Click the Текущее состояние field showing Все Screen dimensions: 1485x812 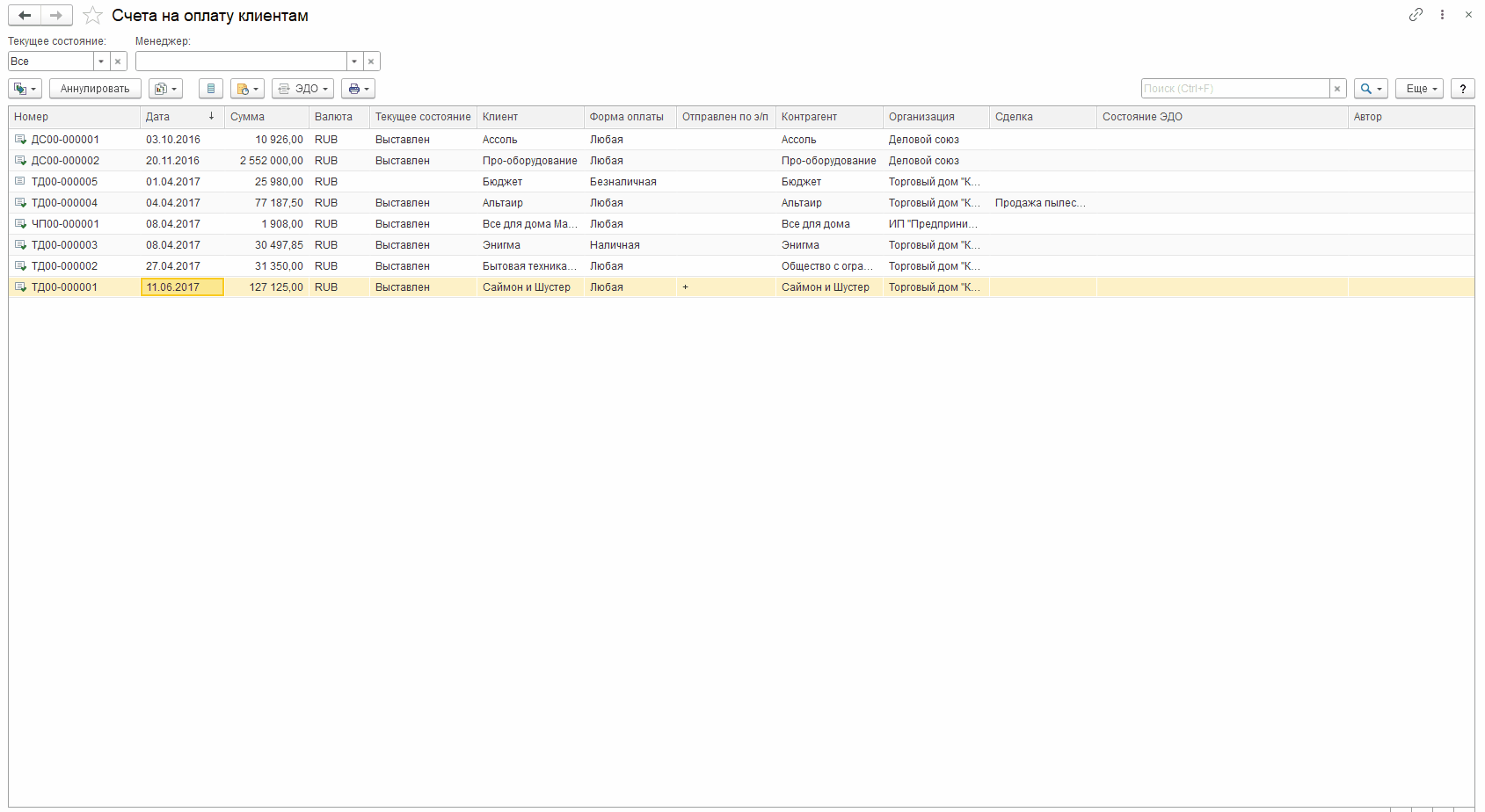click(x=51, y=62)
